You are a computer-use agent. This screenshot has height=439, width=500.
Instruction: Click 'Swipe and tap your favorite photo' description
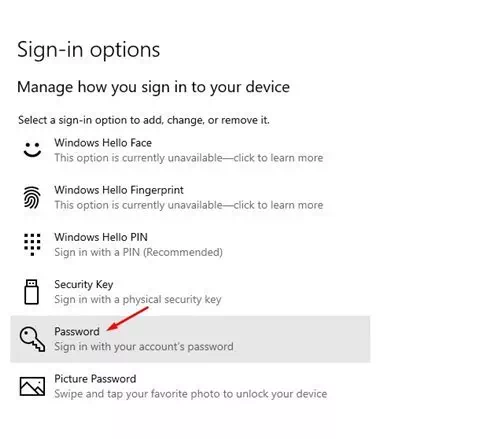191,394
